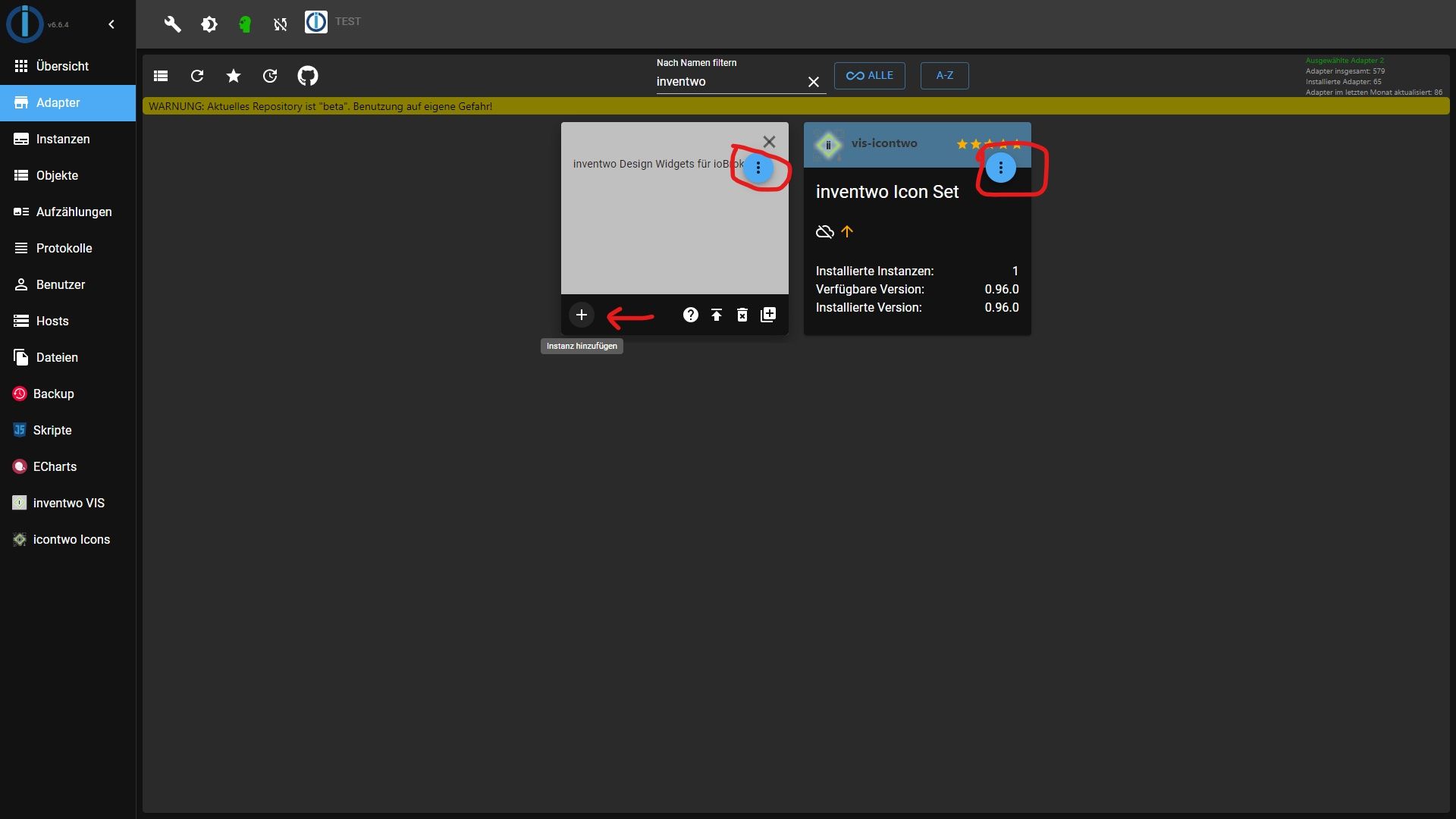Open Dateien in the sidebar
This screenshot has width=1456, height=819.
[x=67, y=357]
